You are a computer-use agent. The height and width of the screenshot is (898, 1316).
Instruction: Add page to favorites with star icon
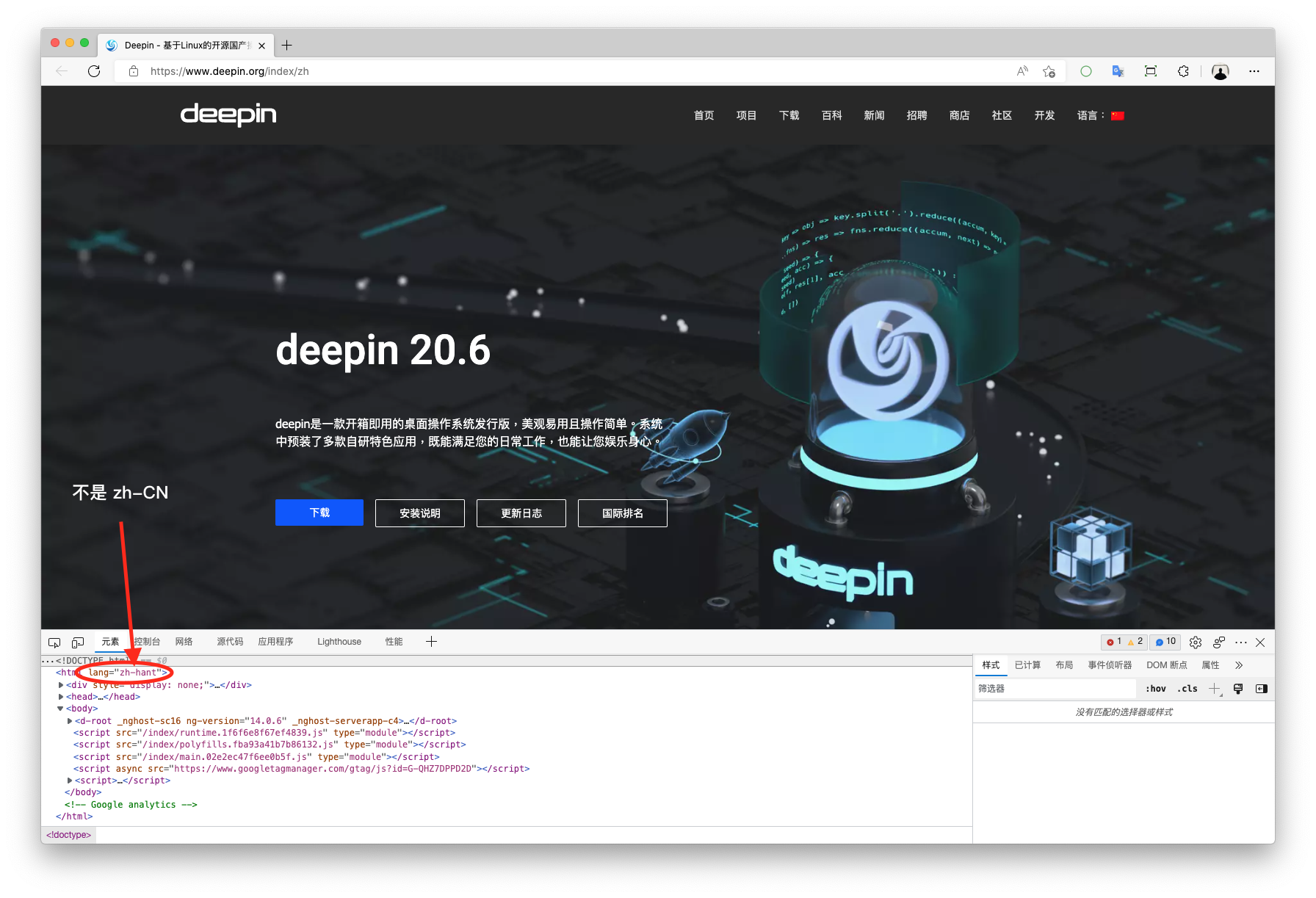pos(1049,71)
